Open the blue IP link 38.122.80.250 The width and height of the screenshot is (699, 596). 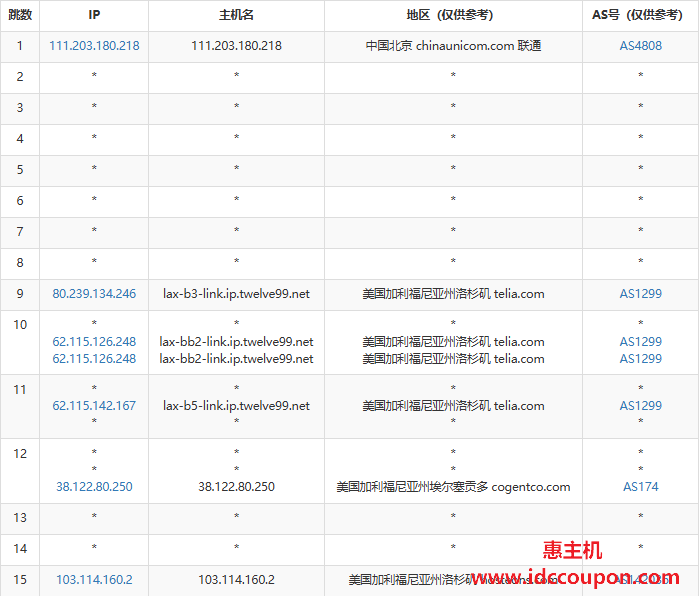click(x=94, y=487)
